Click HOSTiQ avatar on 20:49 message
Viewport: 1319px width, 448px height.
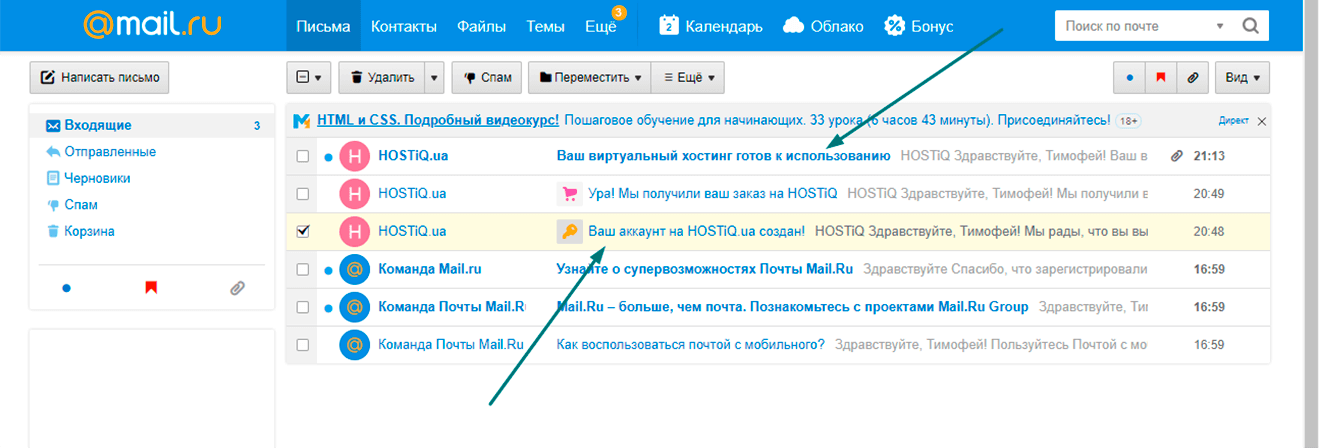point(355,194)
